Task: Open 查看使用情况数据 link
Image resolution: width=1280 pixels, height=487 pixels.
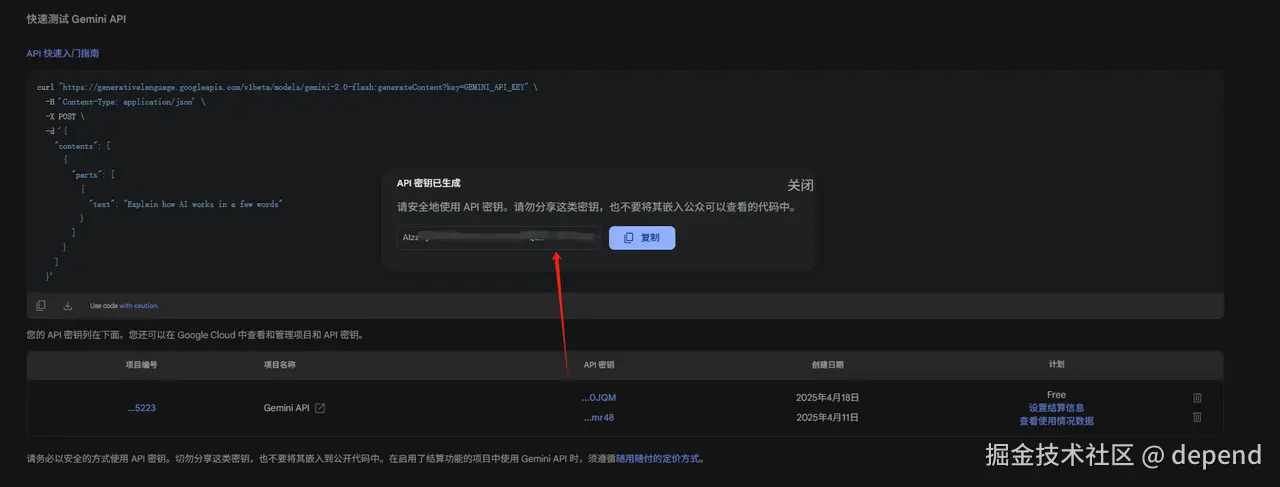Action: [1056, 421]
